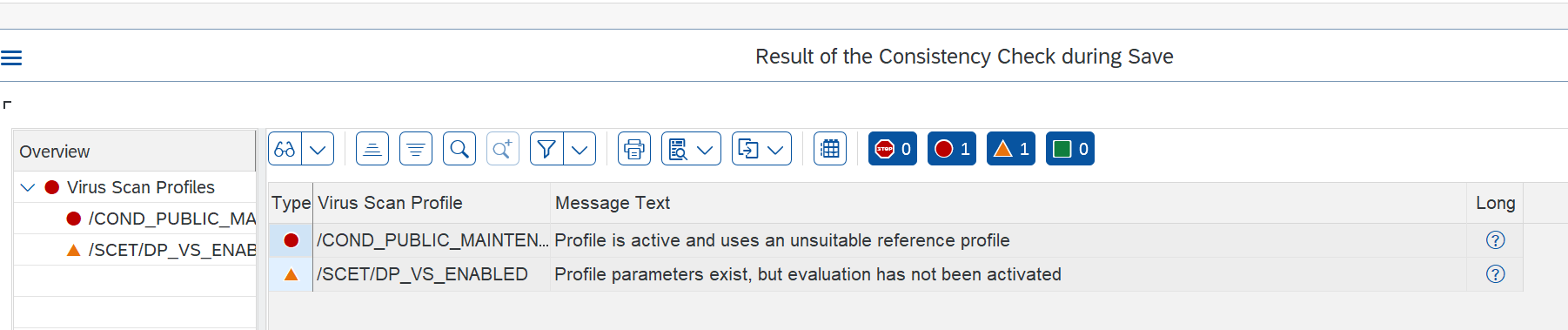This screenshot has width=1568, height=330.
Task: Select /SCET/DP_VS_ENAB item in the Overview tree
Action: coord(172,250)
